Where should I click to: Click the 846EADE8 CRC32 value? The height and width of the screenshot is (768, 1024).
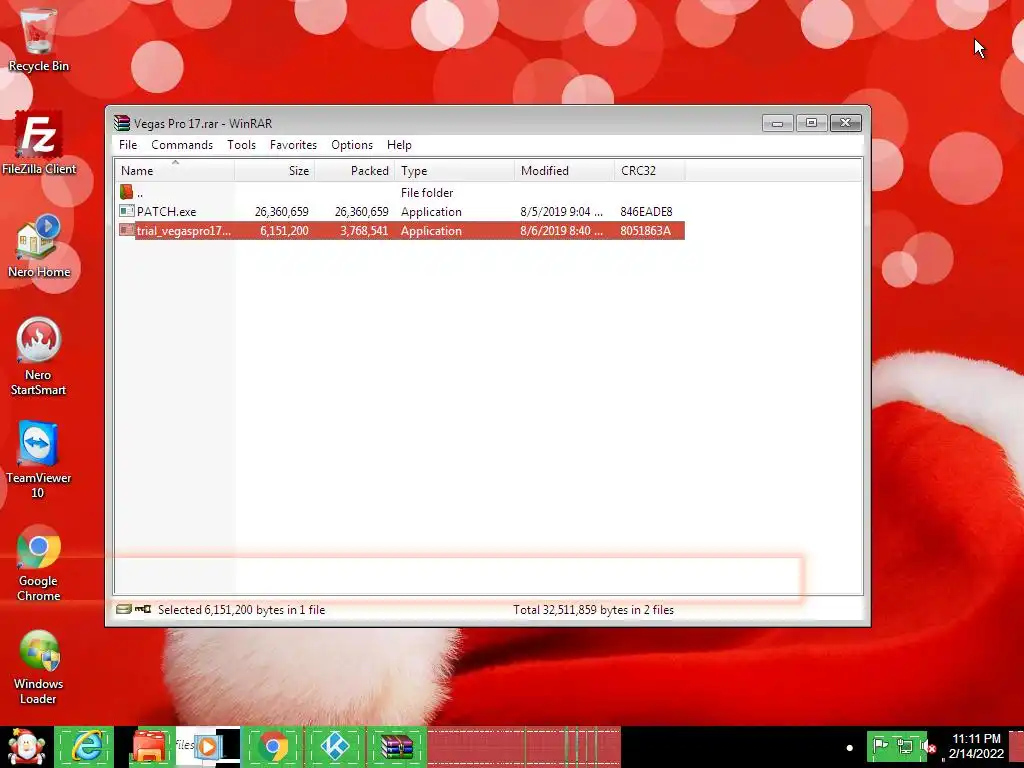tap(646, 212)
